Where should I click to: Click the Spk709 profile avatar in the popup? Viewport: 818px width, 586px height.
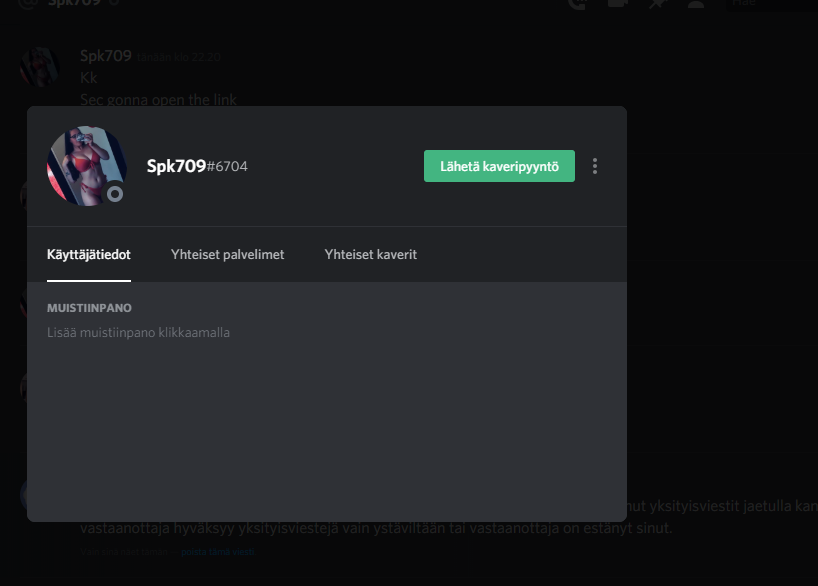click(x=87, y=166)
